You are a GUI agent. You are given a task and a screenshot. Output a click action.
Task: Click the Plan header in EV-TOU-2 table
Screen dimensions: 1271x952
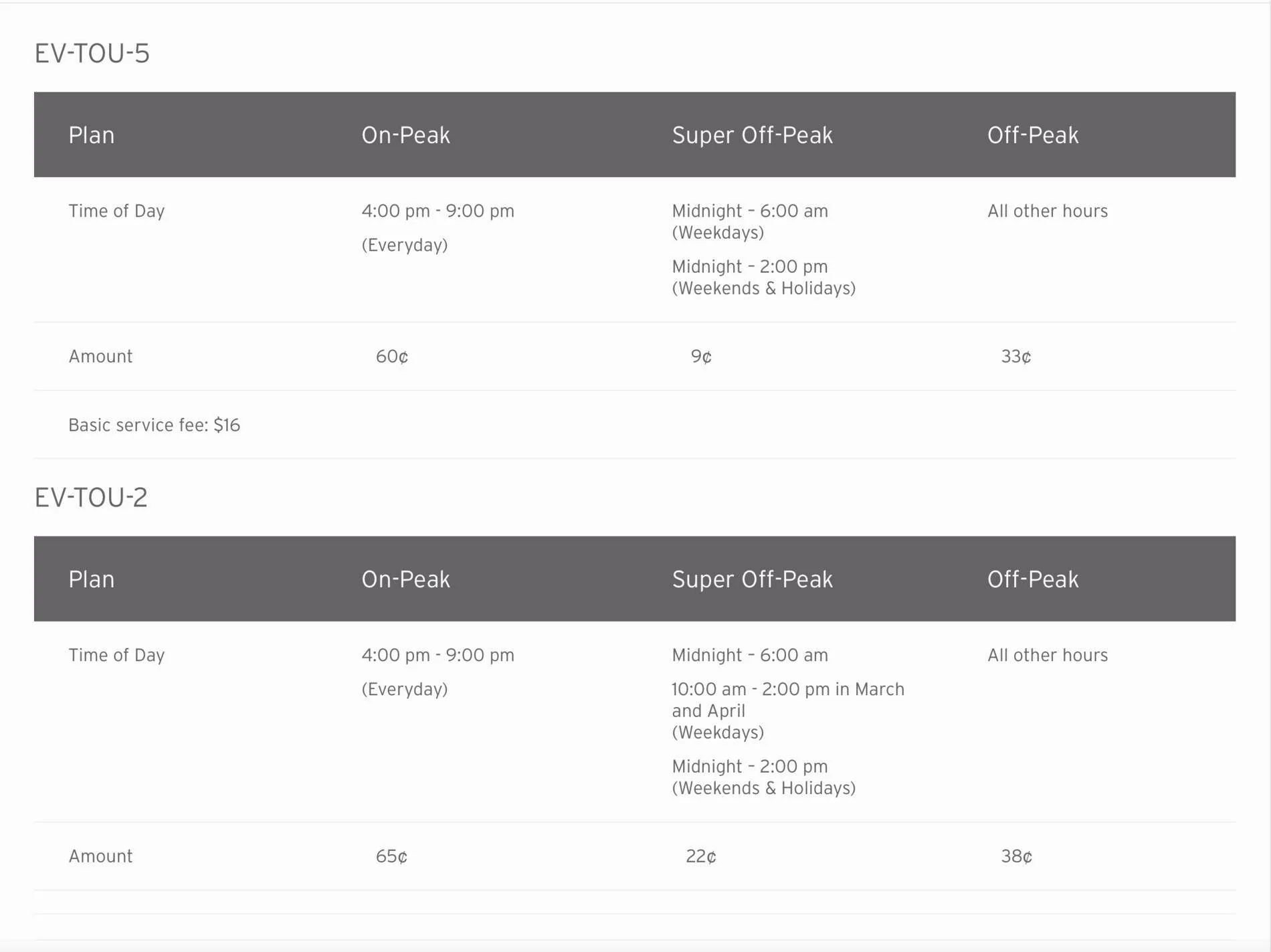[92, 579]
